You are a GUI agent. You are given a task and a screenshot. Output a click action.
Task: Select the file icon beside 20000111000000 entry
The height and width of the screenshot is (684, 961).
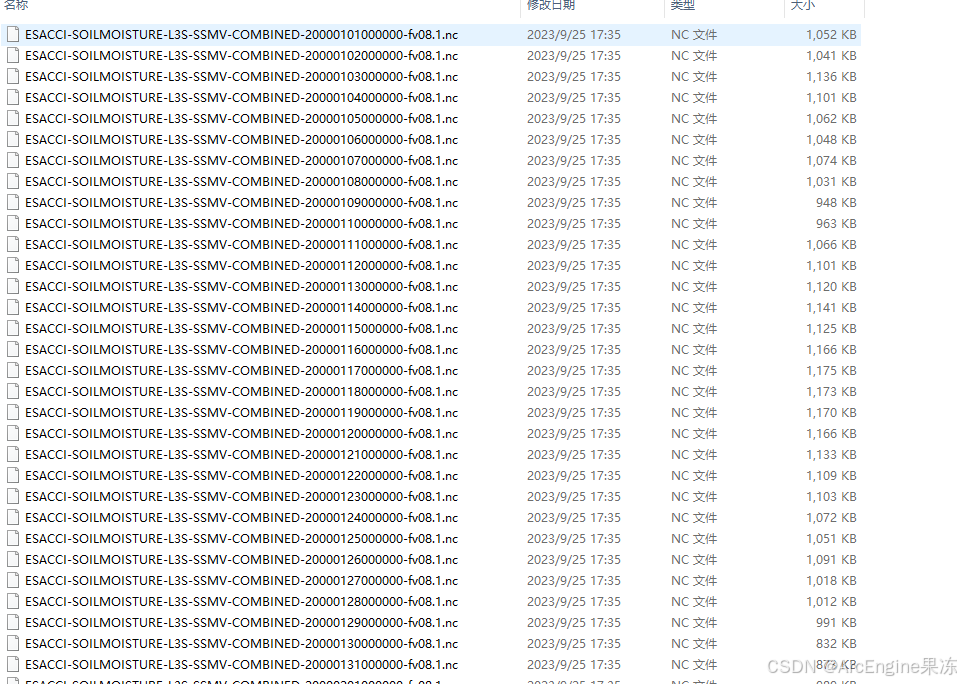(13, 245)
